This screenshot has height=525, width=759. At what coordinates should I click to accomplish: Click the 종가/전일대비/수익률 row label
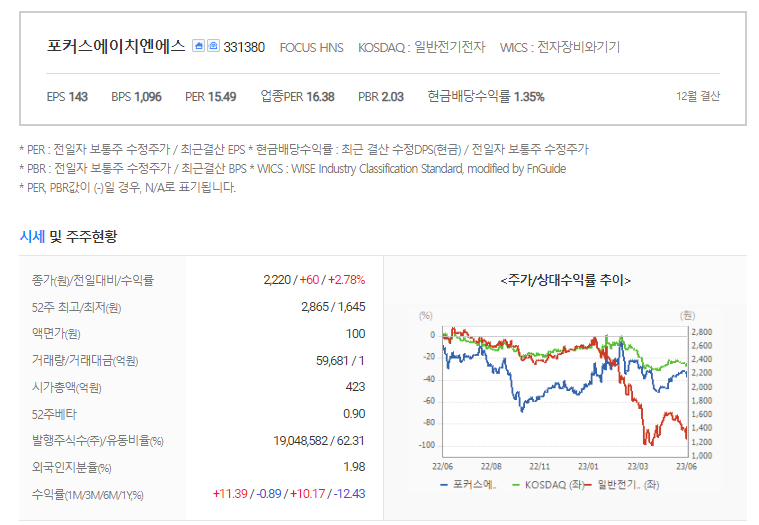point(92,280)
